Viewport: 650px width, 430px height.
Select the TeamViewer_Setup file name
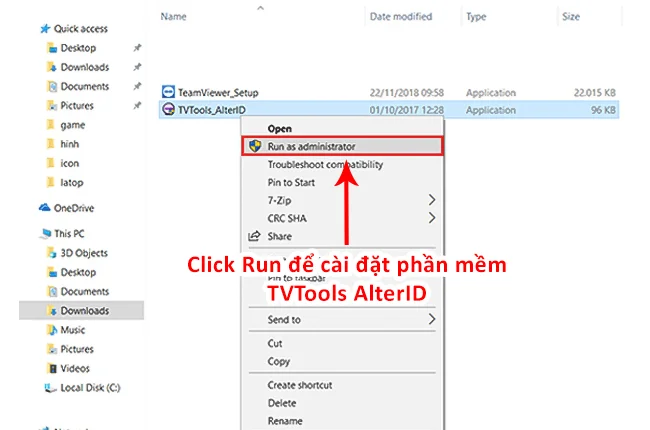218,92
